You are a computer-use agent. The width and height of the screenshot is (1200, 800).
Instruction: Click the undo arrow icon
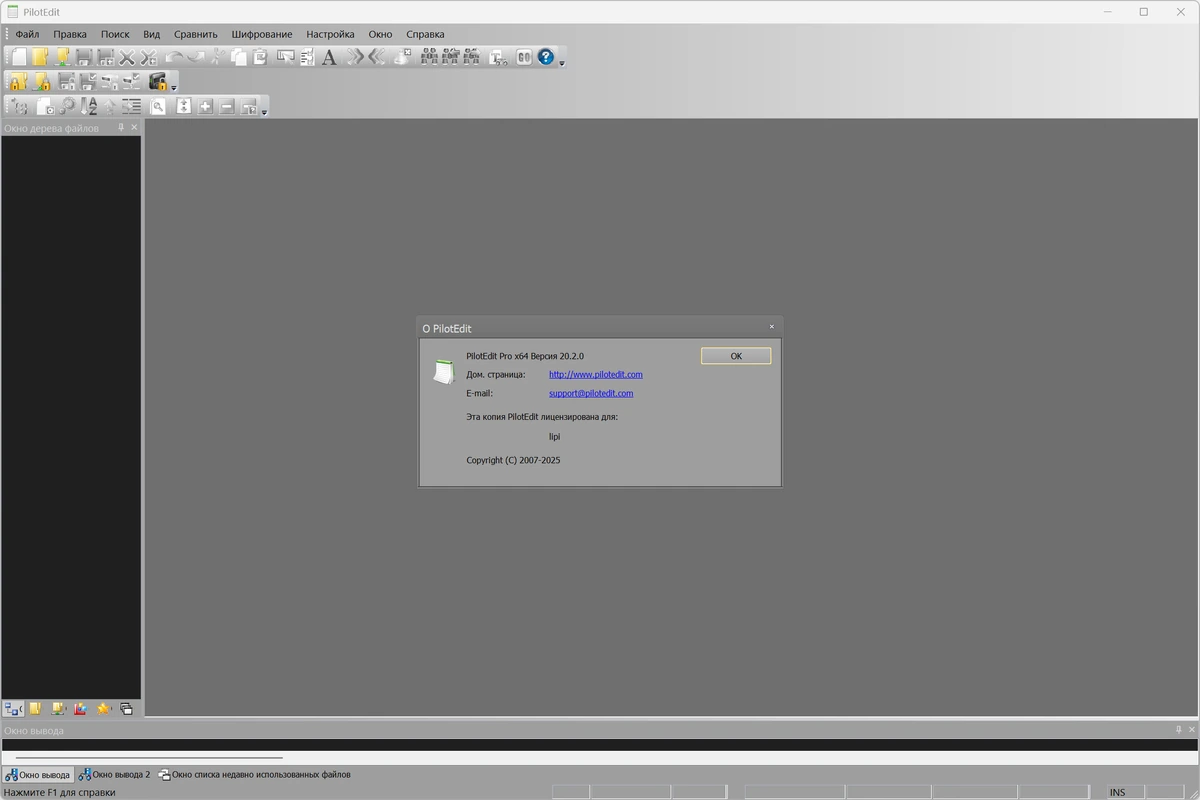point(173,57)
